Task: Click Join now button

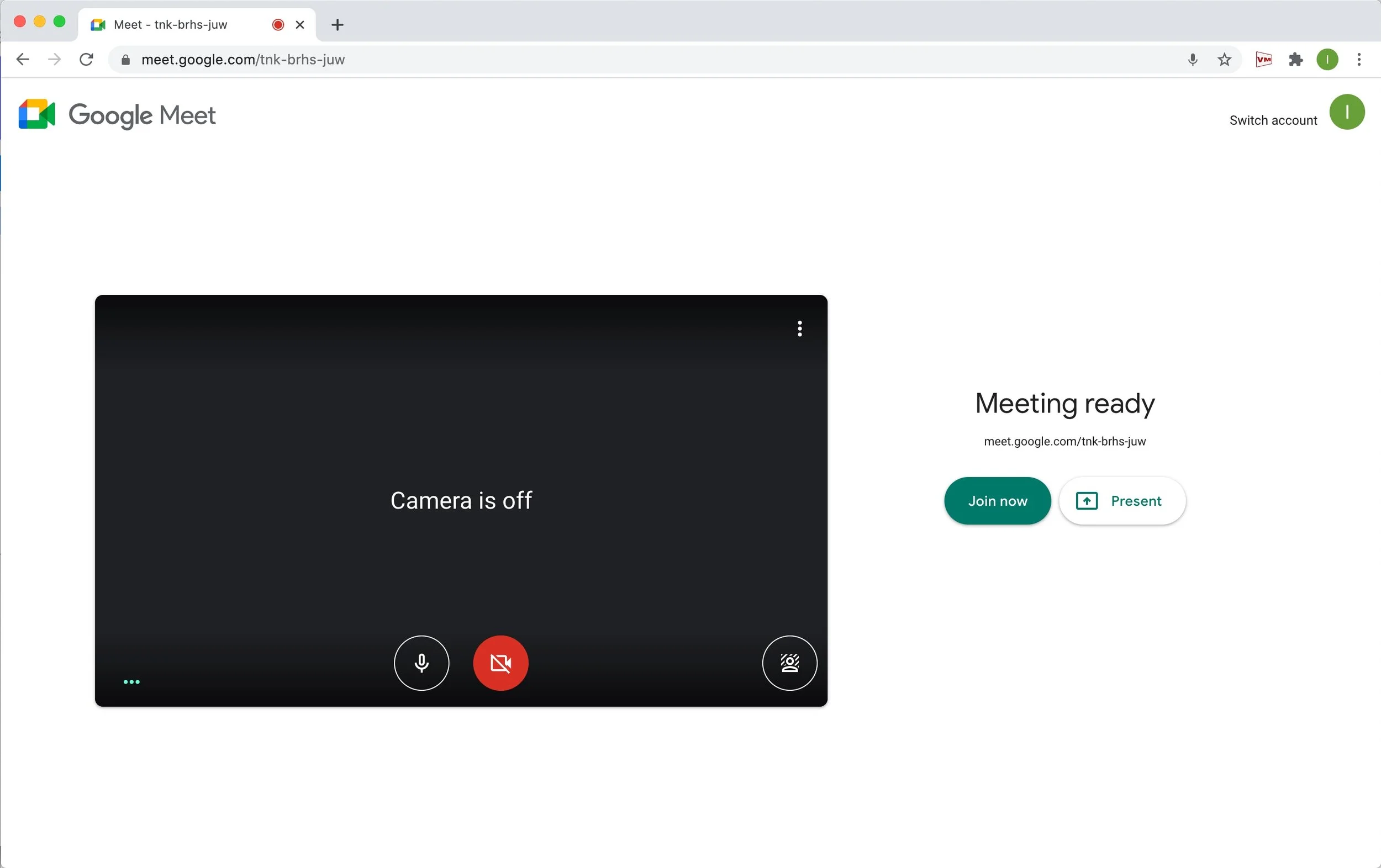Action: (997, 500)
